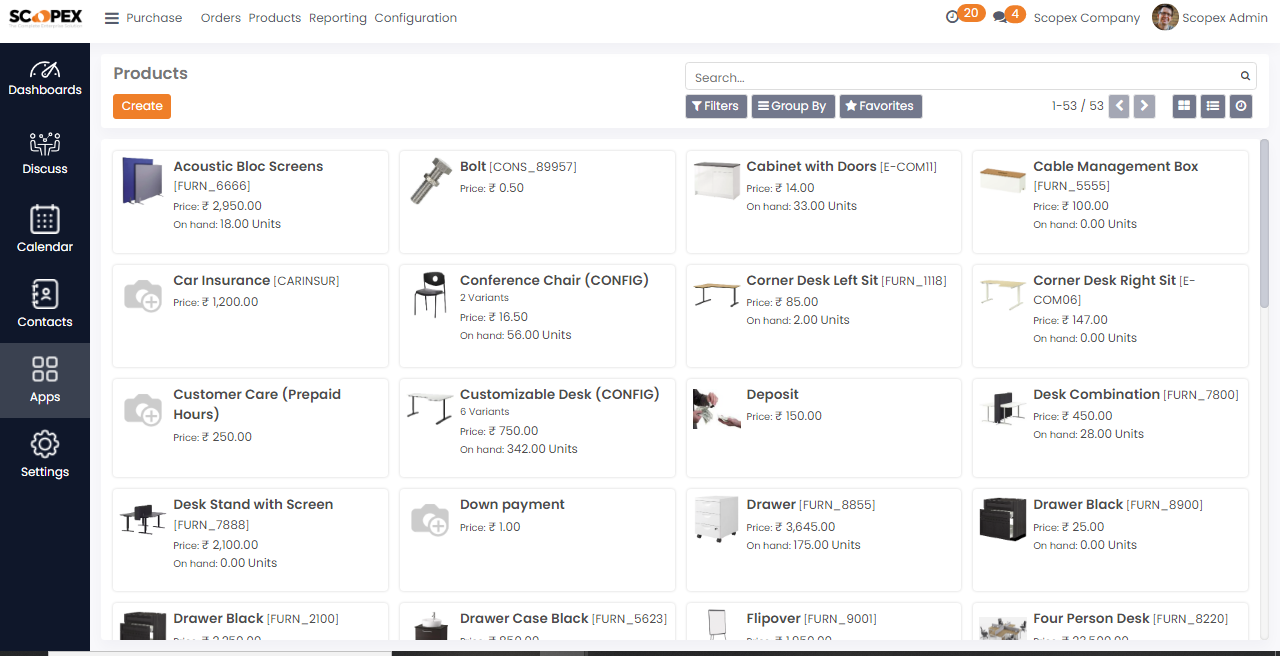Open the Favorites dropdown

click(x=880, y=106)
